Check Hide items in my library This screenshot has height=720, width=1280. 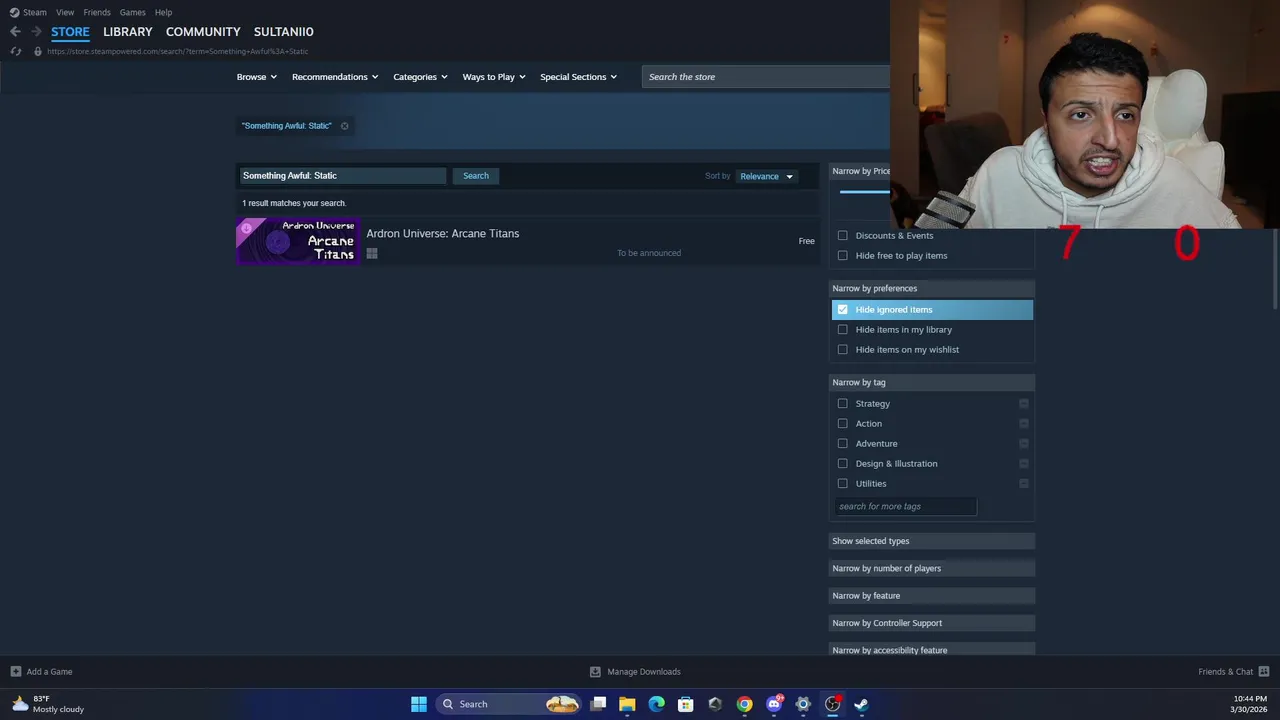pyautogui.click(x=842, y=330)
